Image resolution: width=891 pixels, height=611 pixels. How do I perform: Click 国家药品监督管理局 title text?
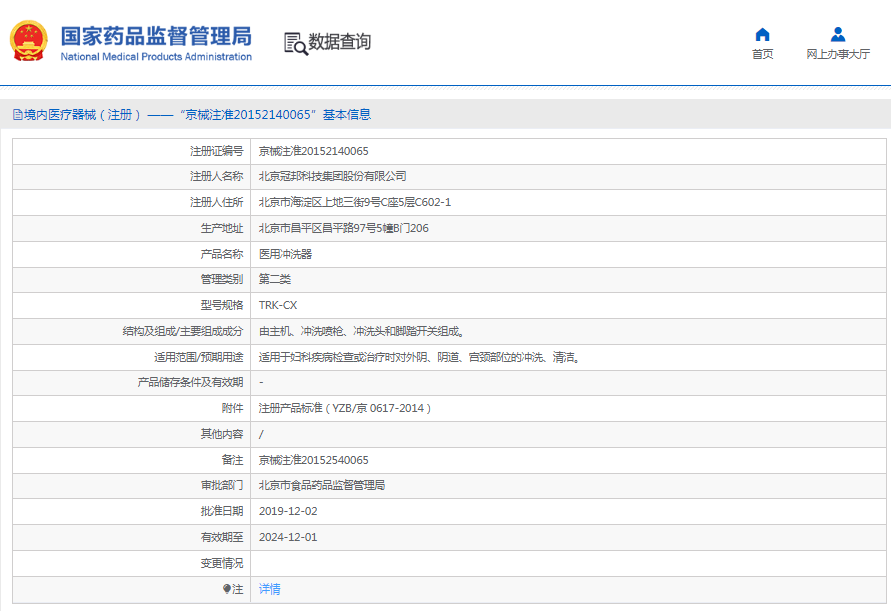[x=156, y=36]
